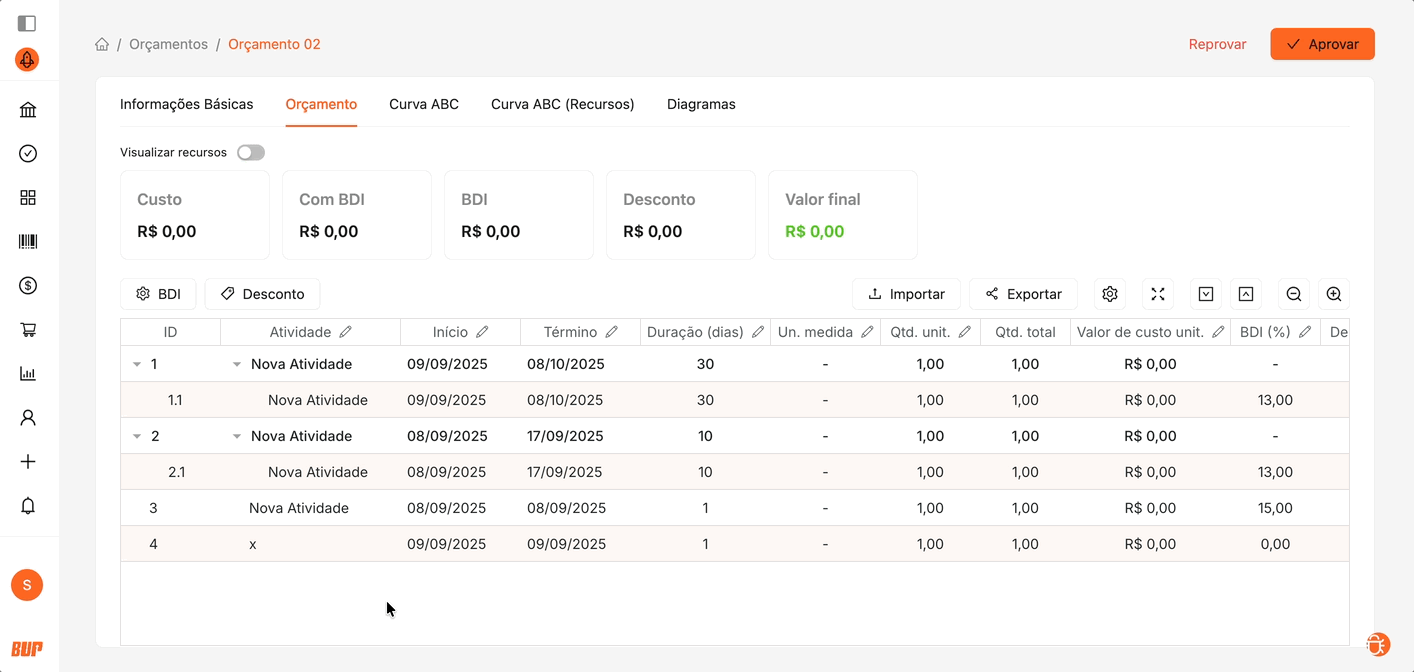The width and height of the screenshot is (1414, 672).
Task: Click the zoom in magnifier icon
Action: coord(1334,294)
